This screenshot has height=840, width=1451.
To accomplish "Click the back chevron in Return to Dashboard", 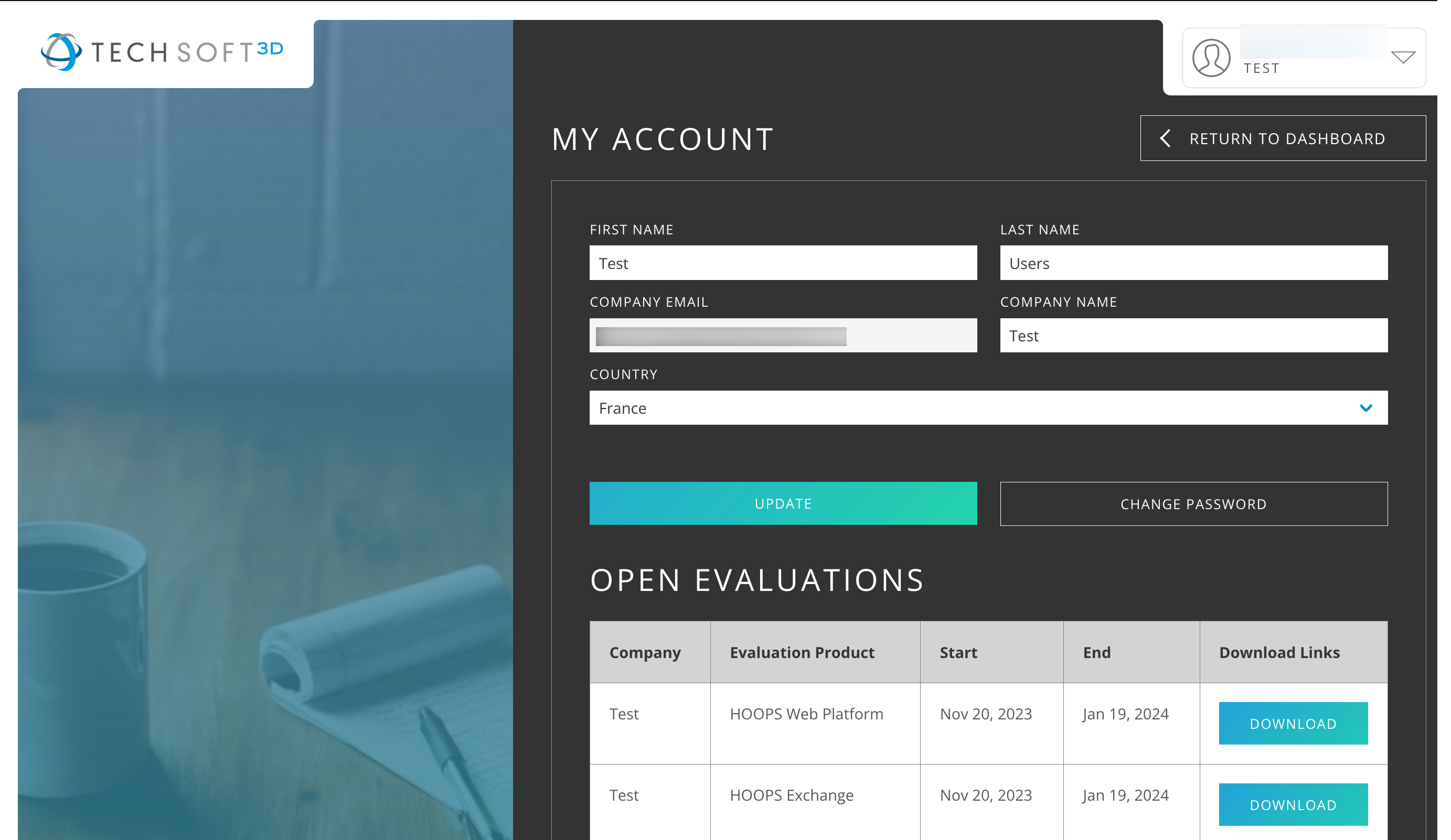I will point(1166,138).
